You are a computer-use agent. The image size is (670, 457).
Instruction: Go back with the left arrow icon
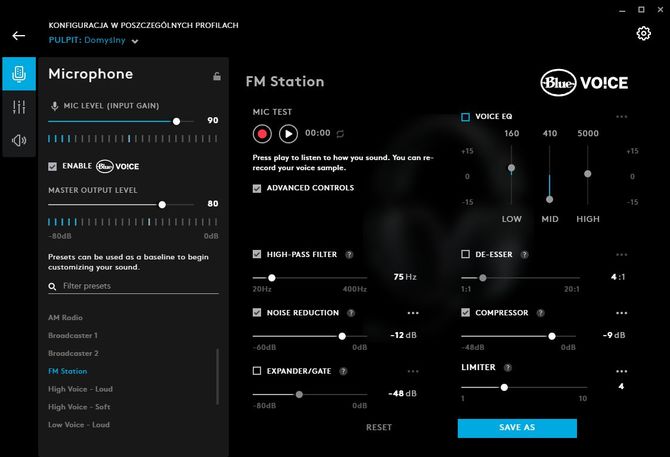(x=18, y=35)
